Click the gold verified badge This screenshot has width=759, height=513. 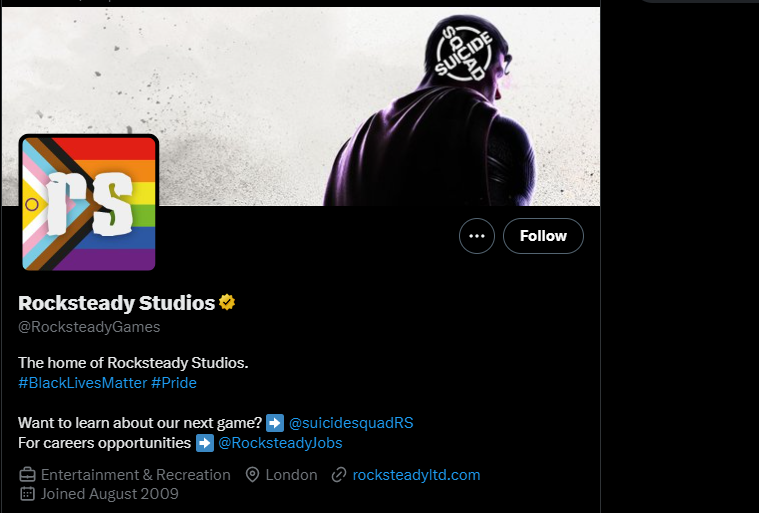[228, 302]
